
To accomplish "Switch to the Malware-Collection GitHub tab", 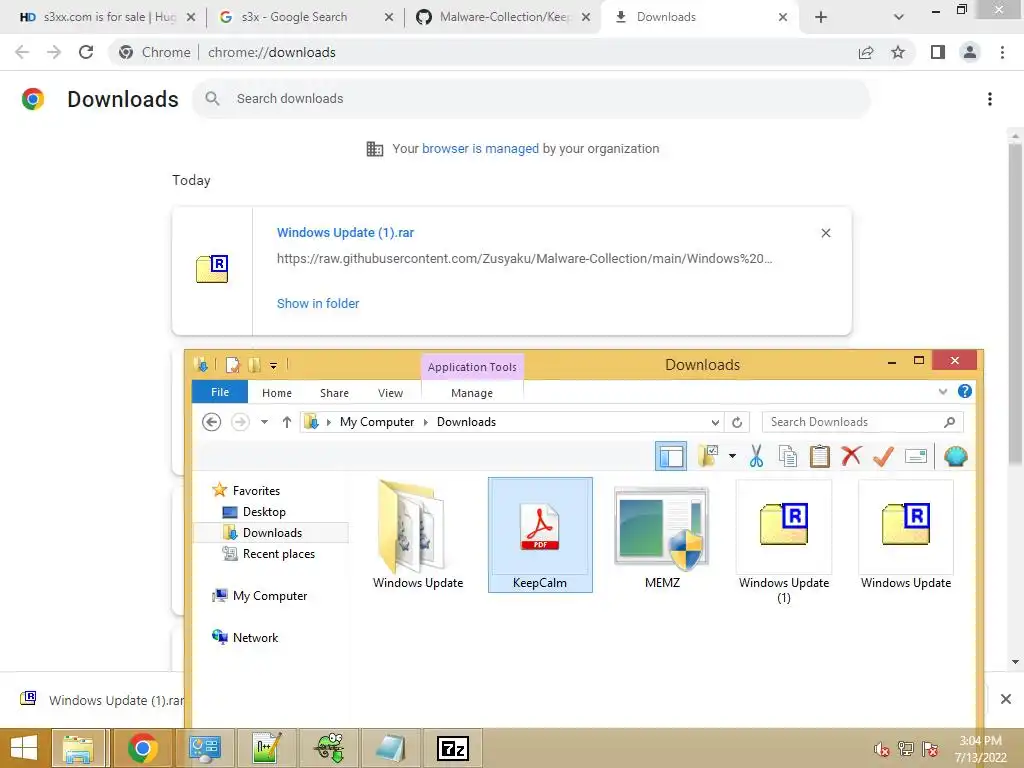I will click(503, 17).
